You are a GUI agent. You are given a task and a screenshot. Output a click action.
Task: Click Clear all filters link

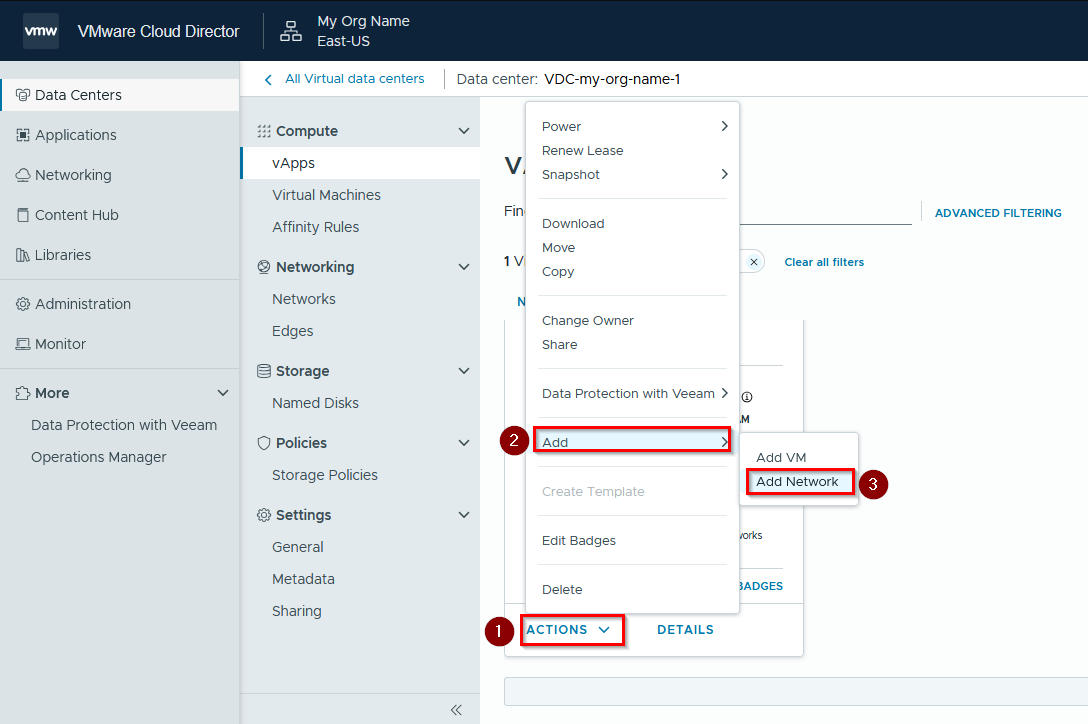tap(824, 262)
